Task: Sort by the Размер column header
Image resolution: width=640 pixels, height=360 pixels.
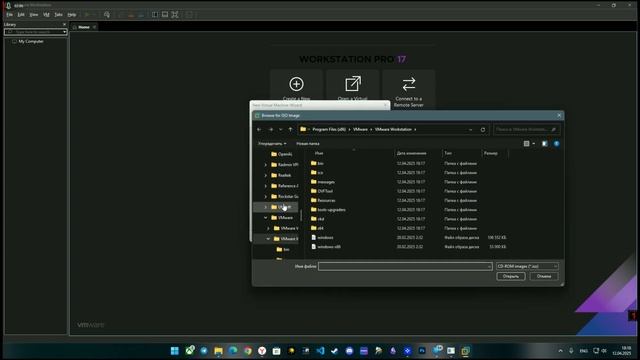Action: click(491, 153)
